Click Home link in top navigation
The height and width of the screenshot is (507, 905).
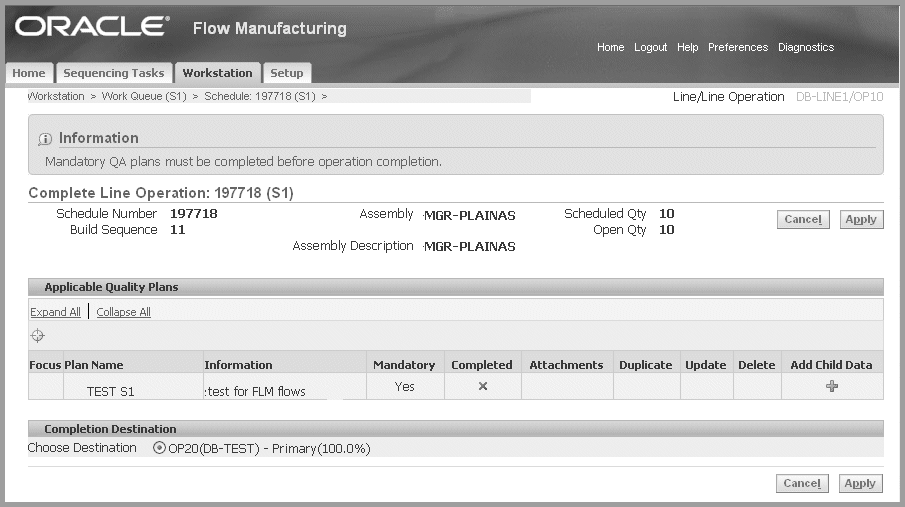[611, 47]
